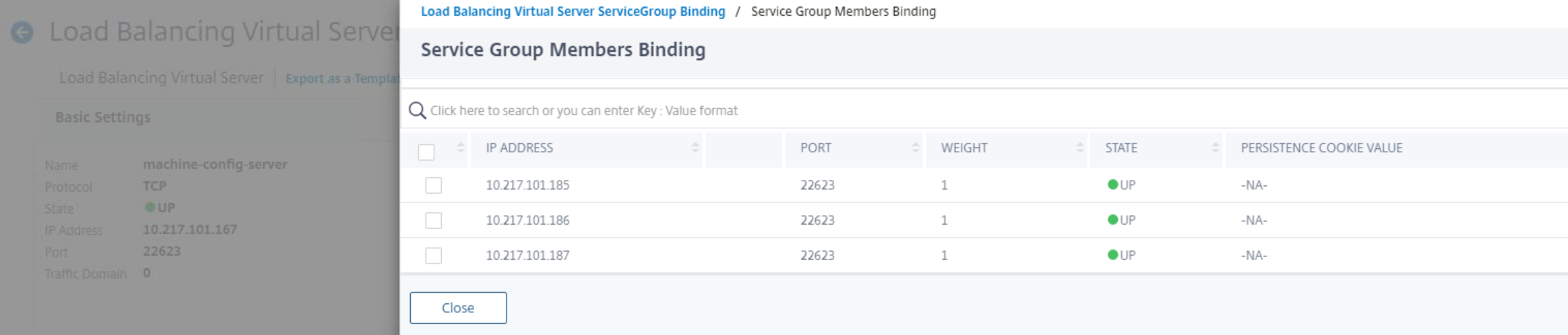The height and width of the screenshot is (335, 1568).
Task: Check the row for 10.217.101.187
Action: click(434, 256)
